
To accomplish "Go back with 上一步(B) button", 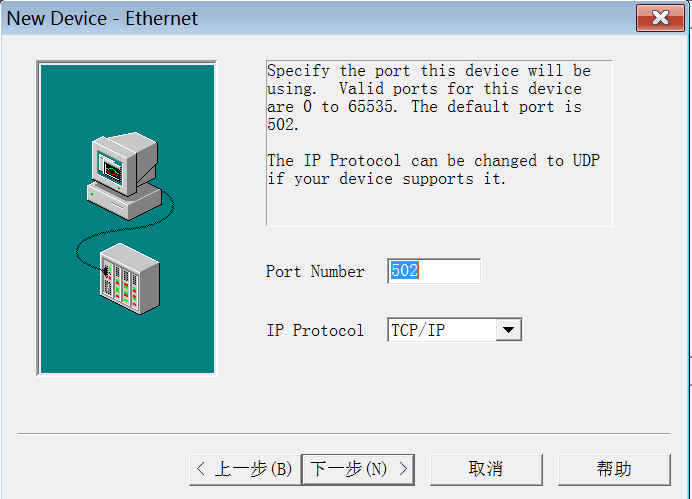I will pyautogui.click(x=245, y=469).
